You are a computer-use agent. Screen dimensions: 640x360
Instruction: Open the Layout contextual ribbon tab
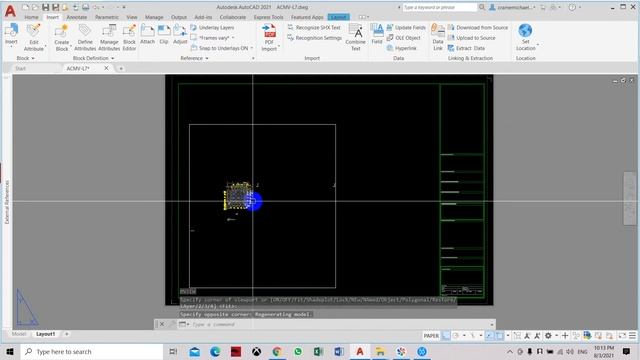point(338,17)
